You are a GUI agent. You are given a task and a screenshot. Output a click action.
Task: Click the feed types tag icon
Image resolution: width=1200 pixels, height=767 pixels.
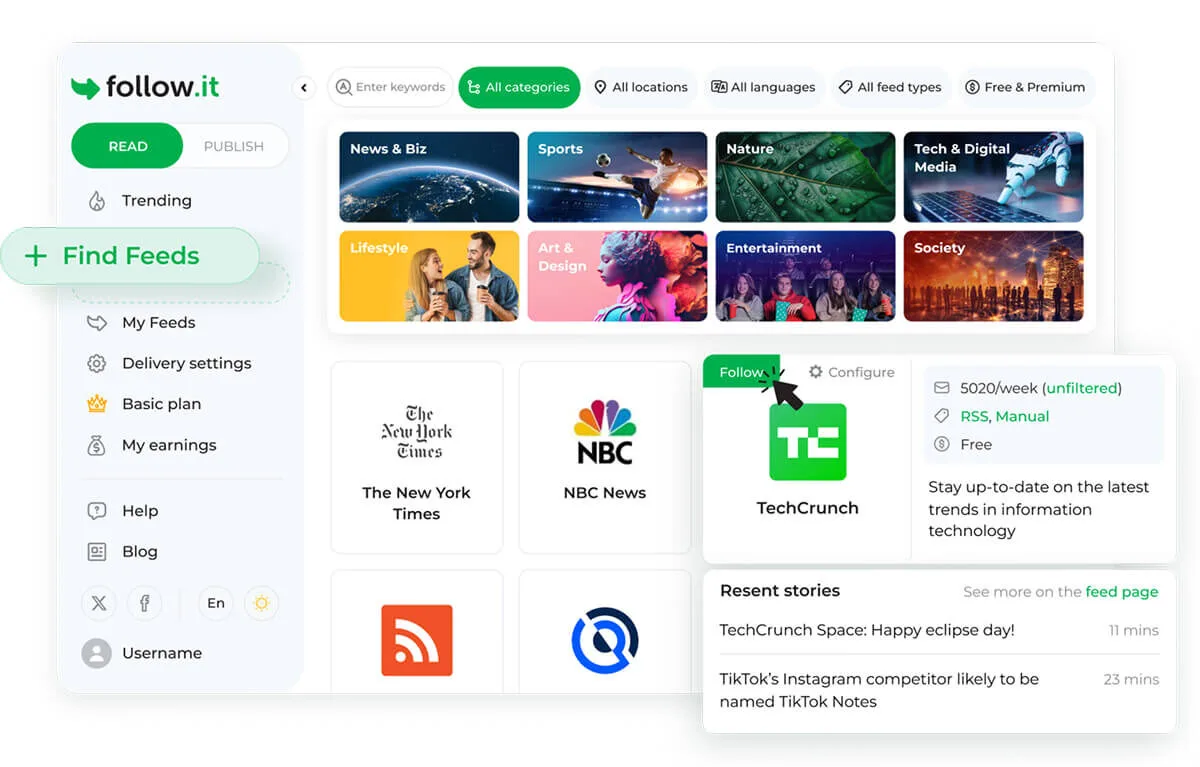point(845,88)
